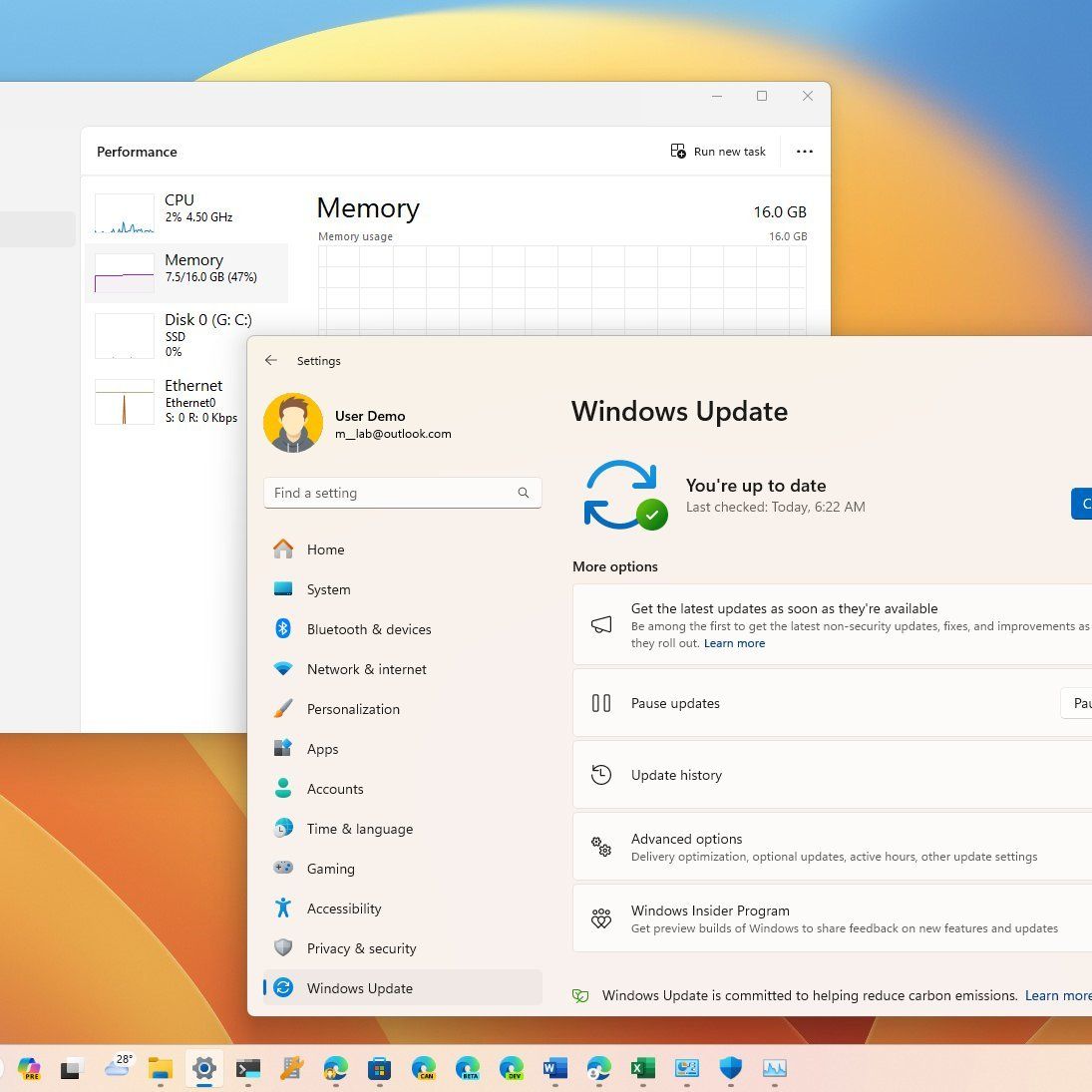Viewport: 1092px width, 1092px height.
Task: Click Learn more link under latest updates
Action: tap(734, 643)
